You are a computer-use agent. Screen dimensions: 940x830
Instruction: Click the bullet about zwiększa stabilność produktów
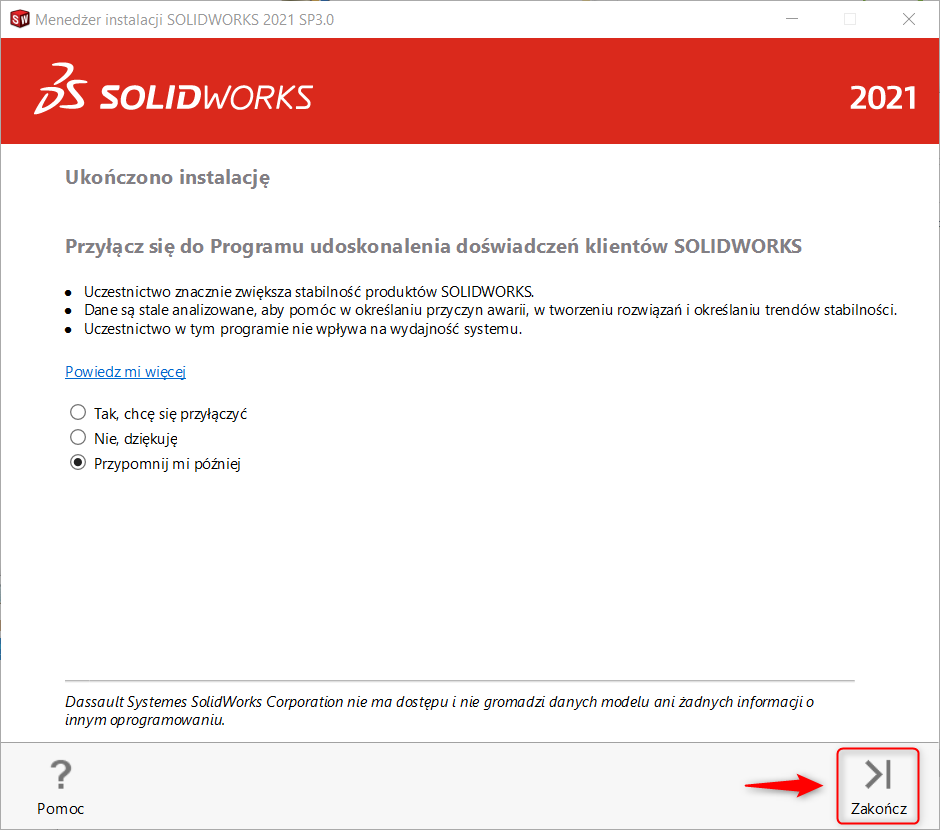point(309,292)
